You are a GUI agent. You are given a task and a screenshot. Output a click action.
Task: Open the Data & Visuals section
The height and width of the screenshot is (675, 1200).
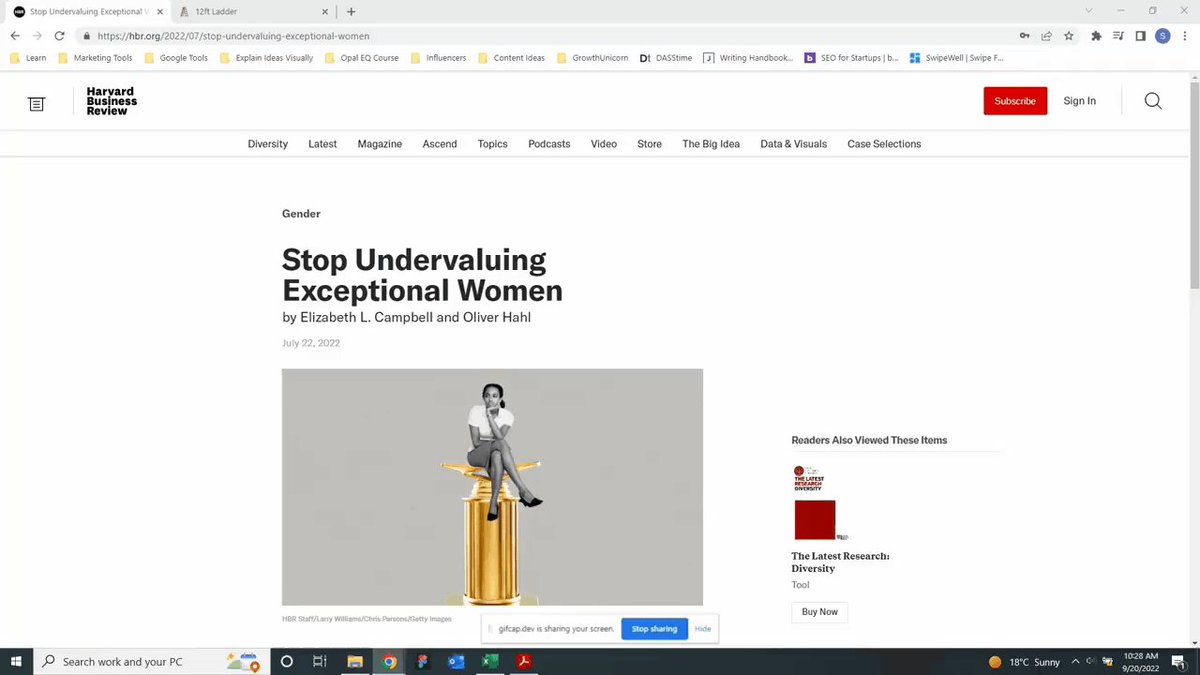pyautogui.click(x=793, y=144)
